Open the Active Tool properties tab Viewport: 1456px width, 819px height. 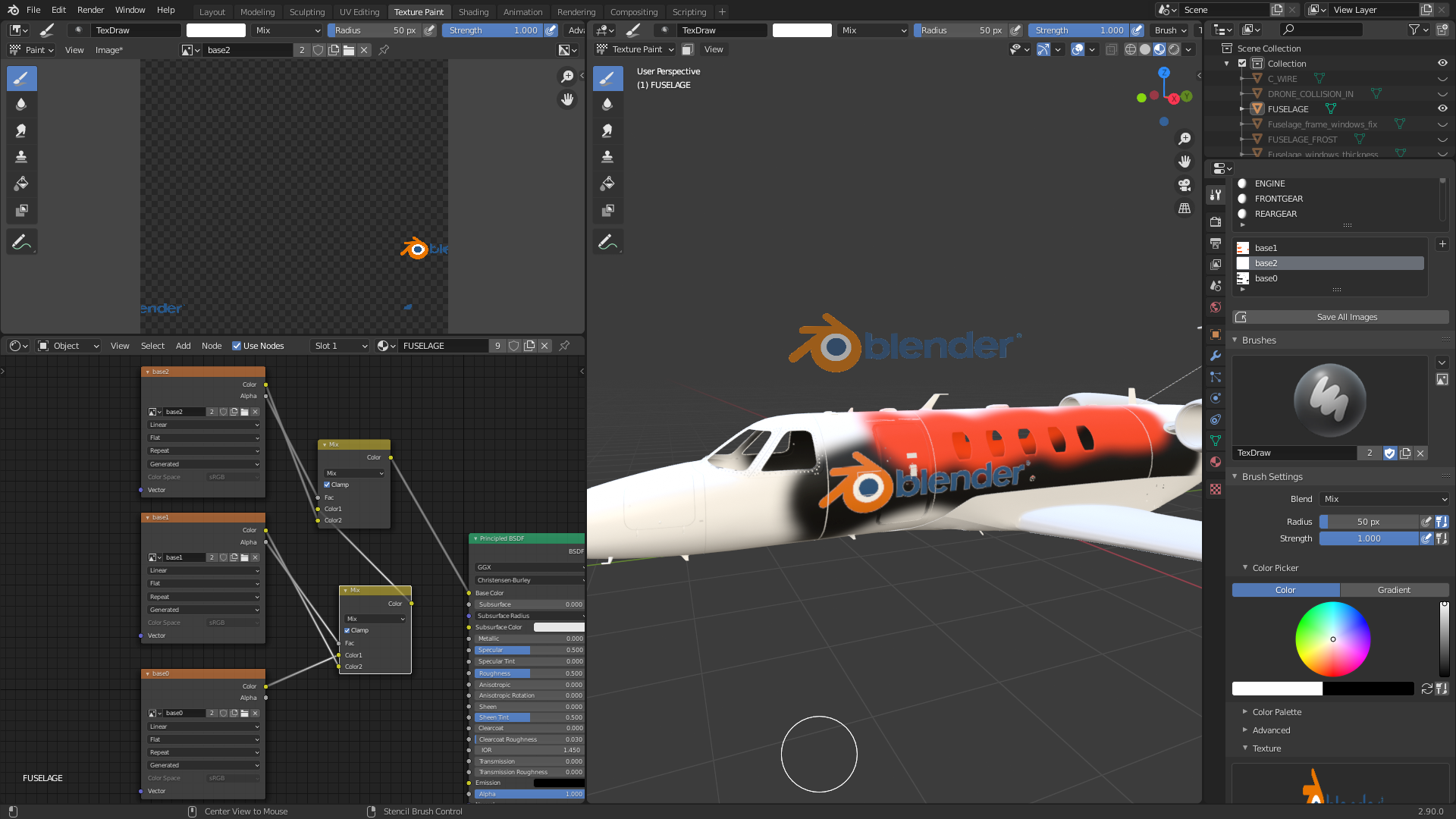[1216, 195]
